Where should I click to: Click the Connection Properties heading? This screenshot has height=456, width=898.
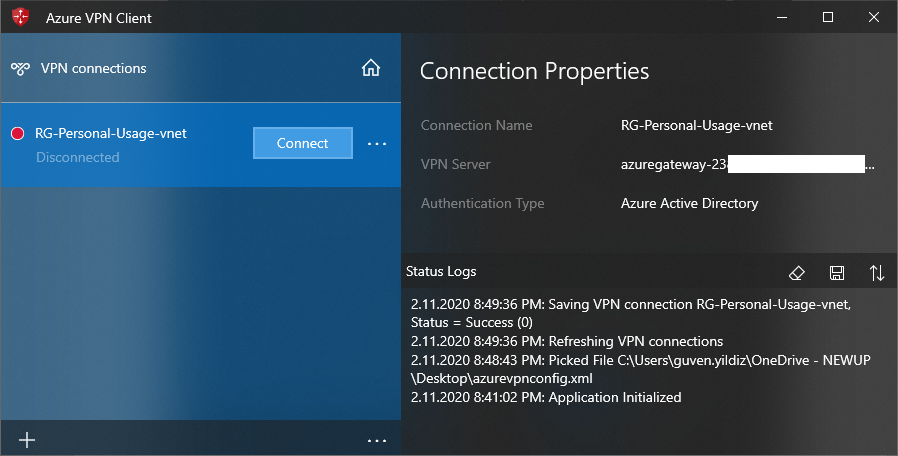coord(534,71)
